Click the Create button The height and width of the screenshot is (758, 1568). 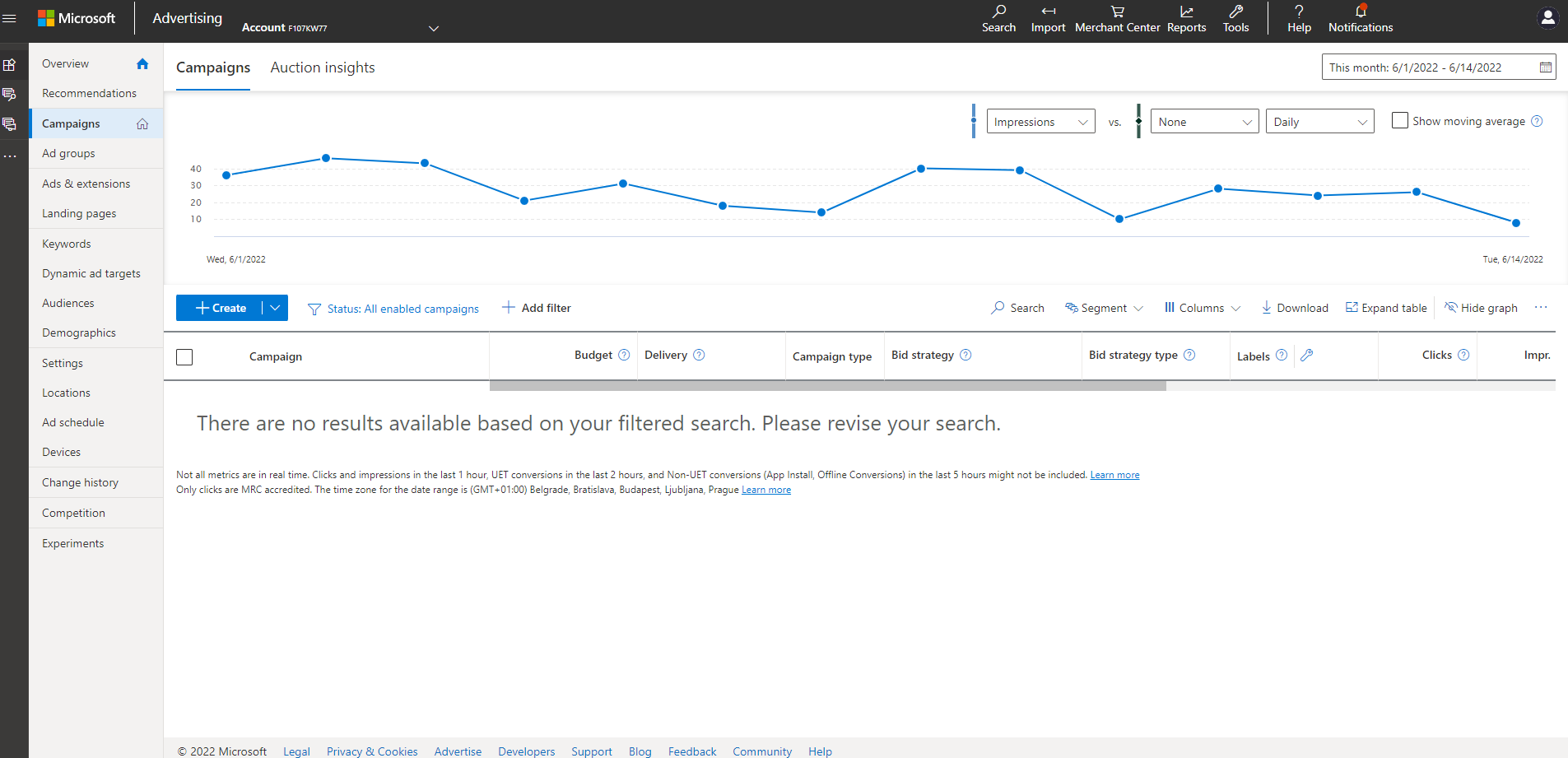pos(220,308)
